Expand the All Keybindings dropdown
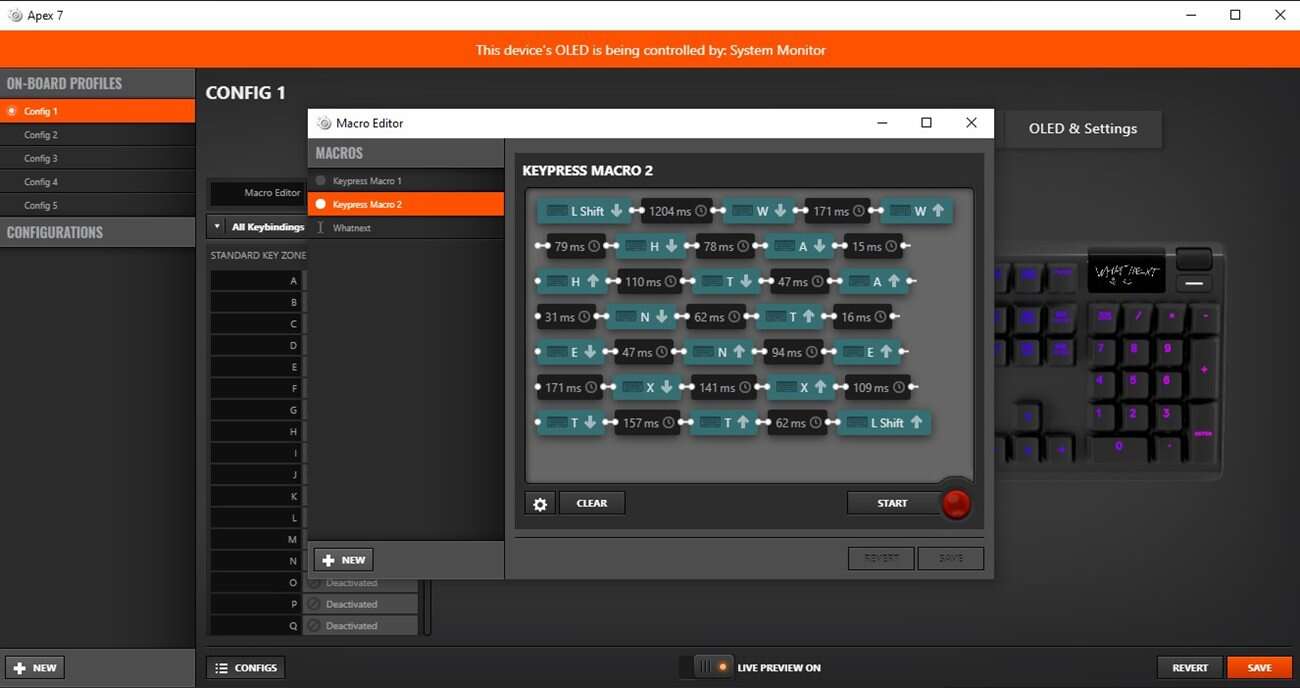The image size is (1300, 688). tap(217, 227)
